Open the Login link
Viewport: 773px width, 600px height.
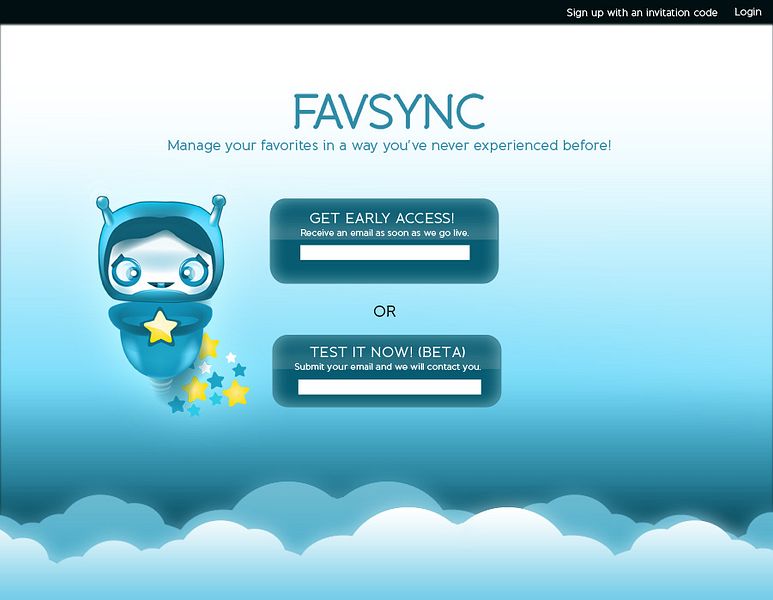click(x=748, y=12)
